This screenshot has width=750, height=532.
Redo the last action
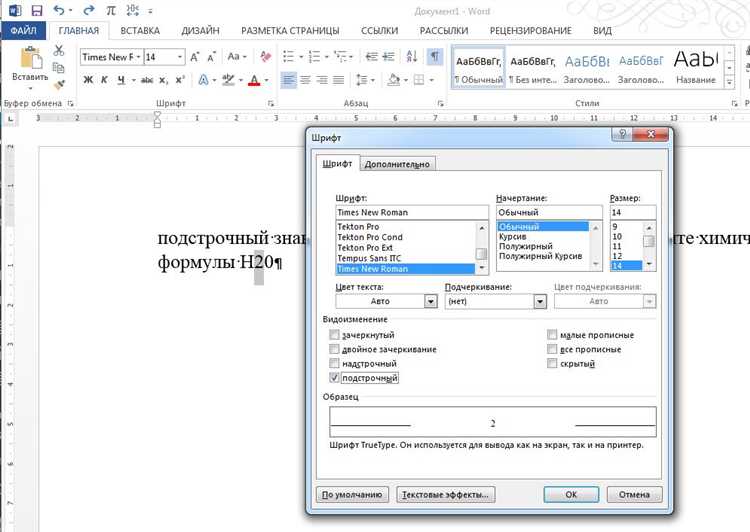[88, 10]
